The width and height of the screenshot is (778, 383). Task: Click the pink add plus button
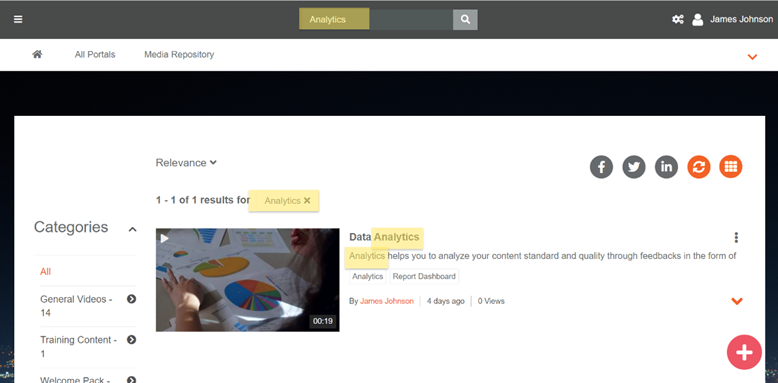coord(744,352)
